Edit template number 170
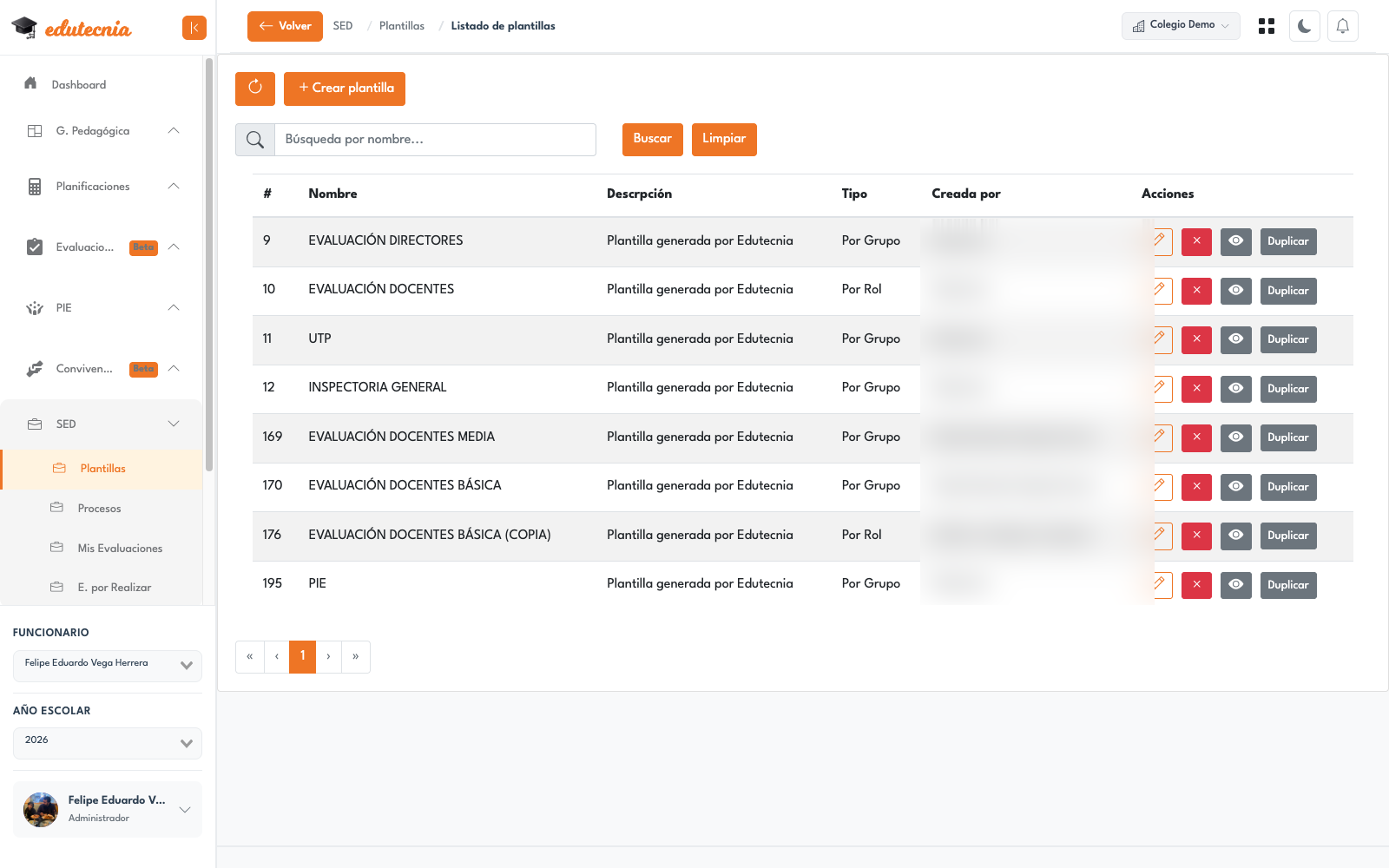Image resolution: width=1389 pixels, height=868 pixels. pos(1162,487)
